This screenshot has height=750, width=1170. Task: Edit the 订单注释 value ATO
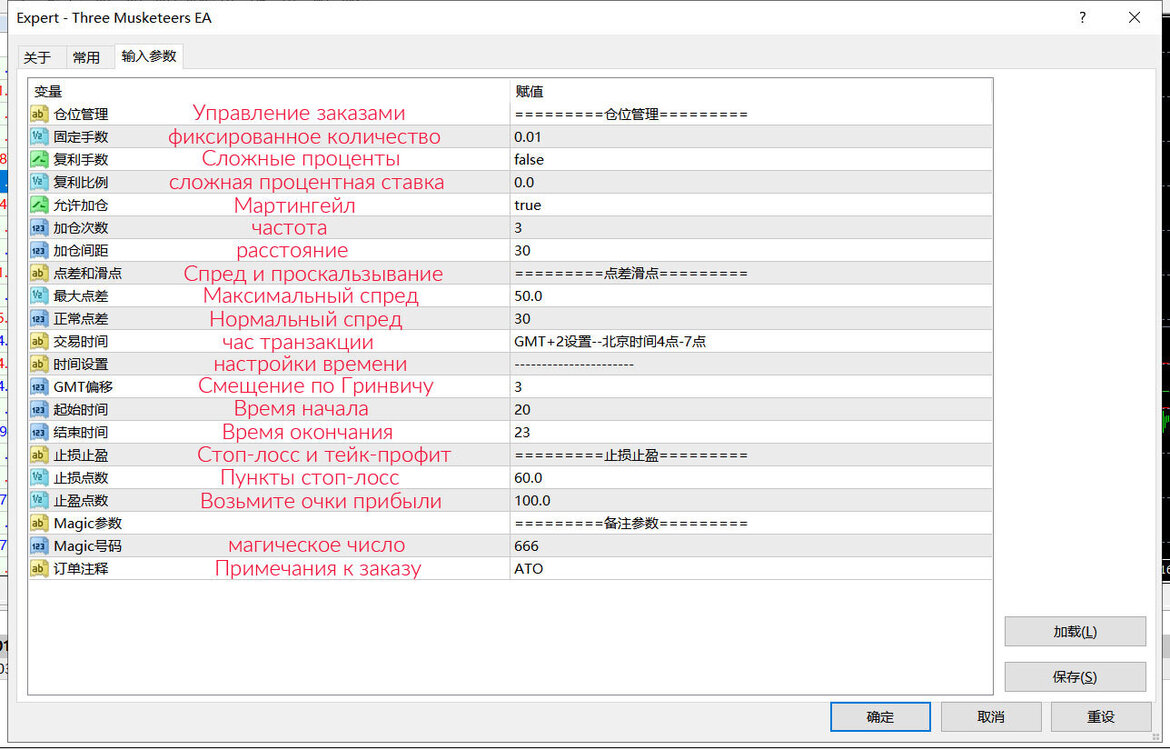coord(751,569)
